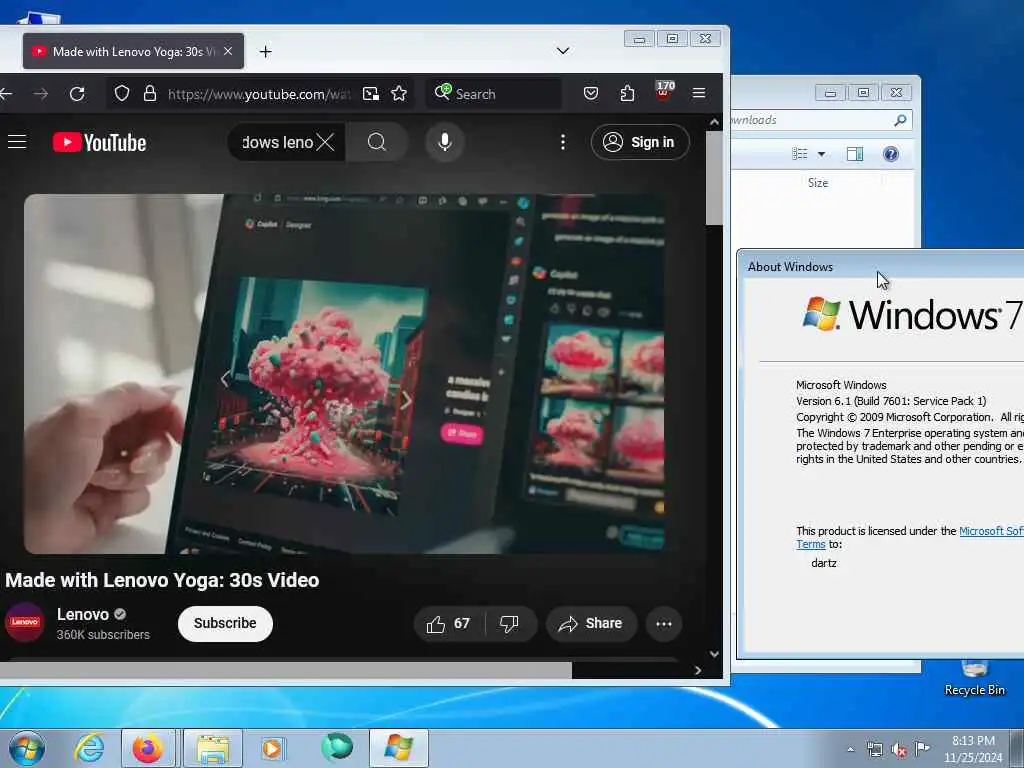Close the Made with Lenovo Yoga tab
1024x768 pixels.
click(x=228, y=51)
